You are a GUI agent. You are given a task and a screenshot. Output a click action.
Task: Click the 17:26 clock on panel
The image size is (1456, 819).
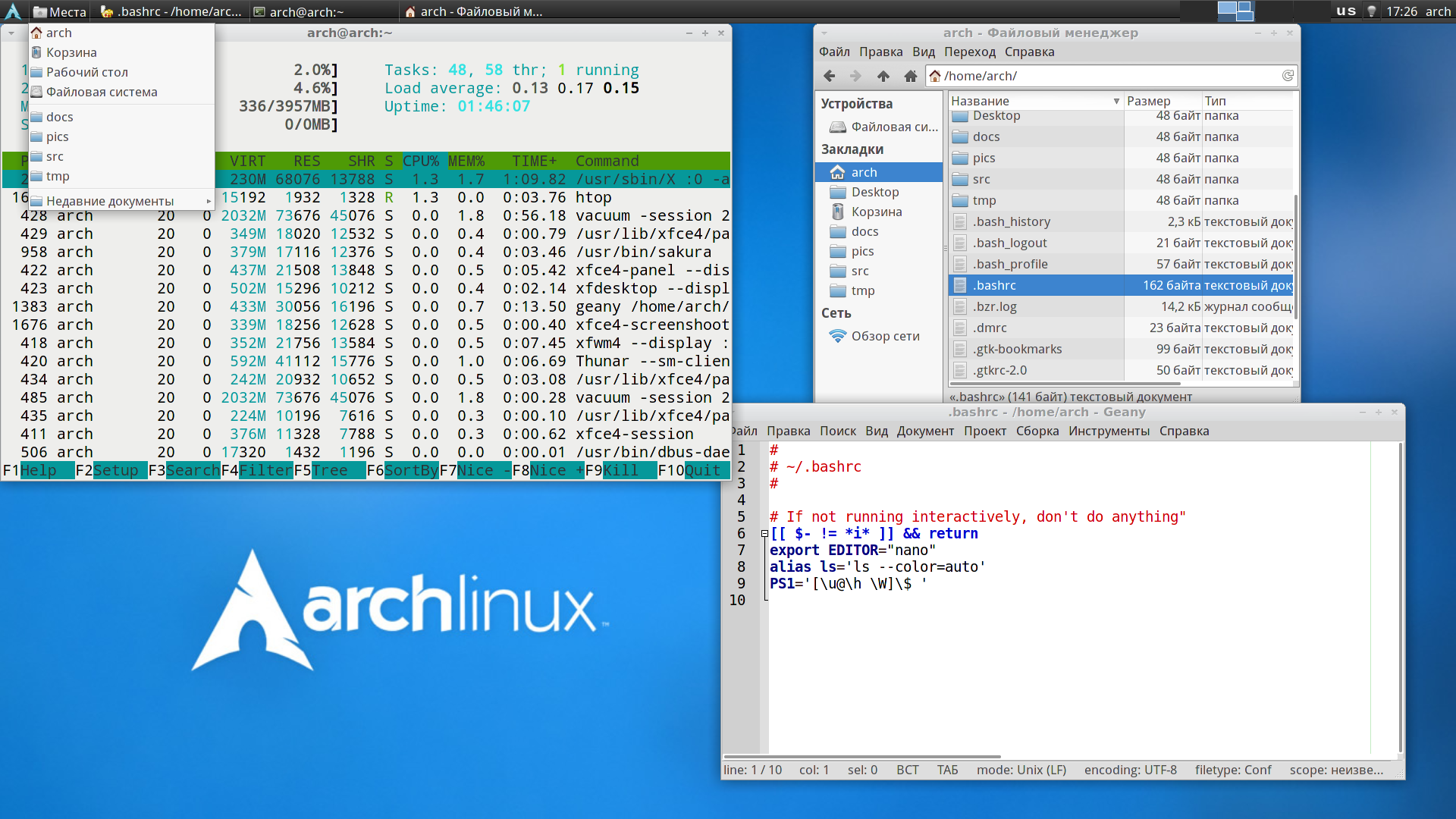coord(1401,11)
